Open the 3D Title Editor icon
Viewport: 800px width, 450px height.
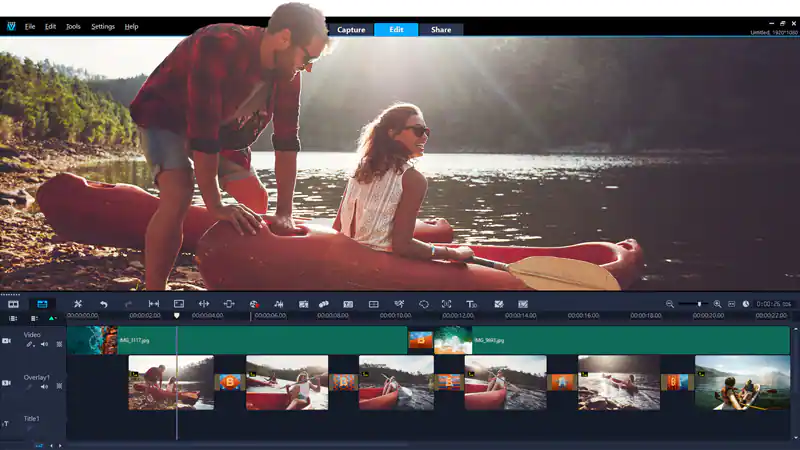click(472, 304)
